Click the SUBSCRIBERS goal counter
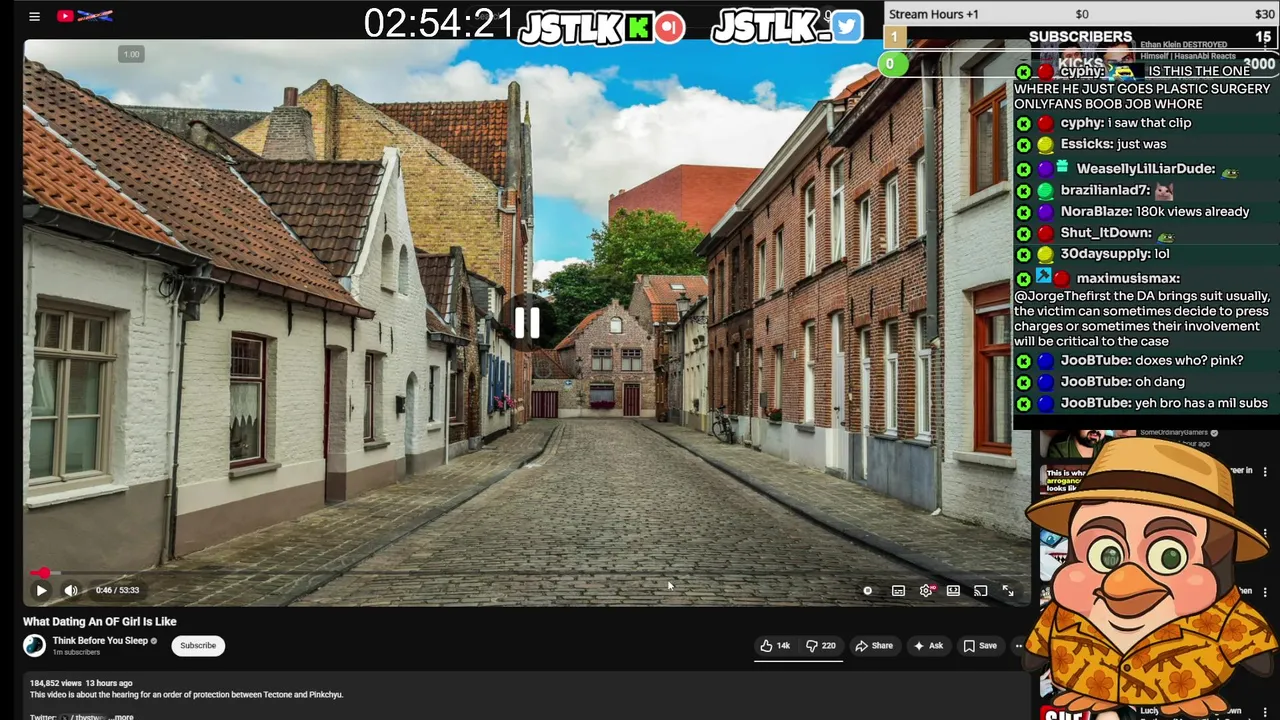 tap(1082, 36)
